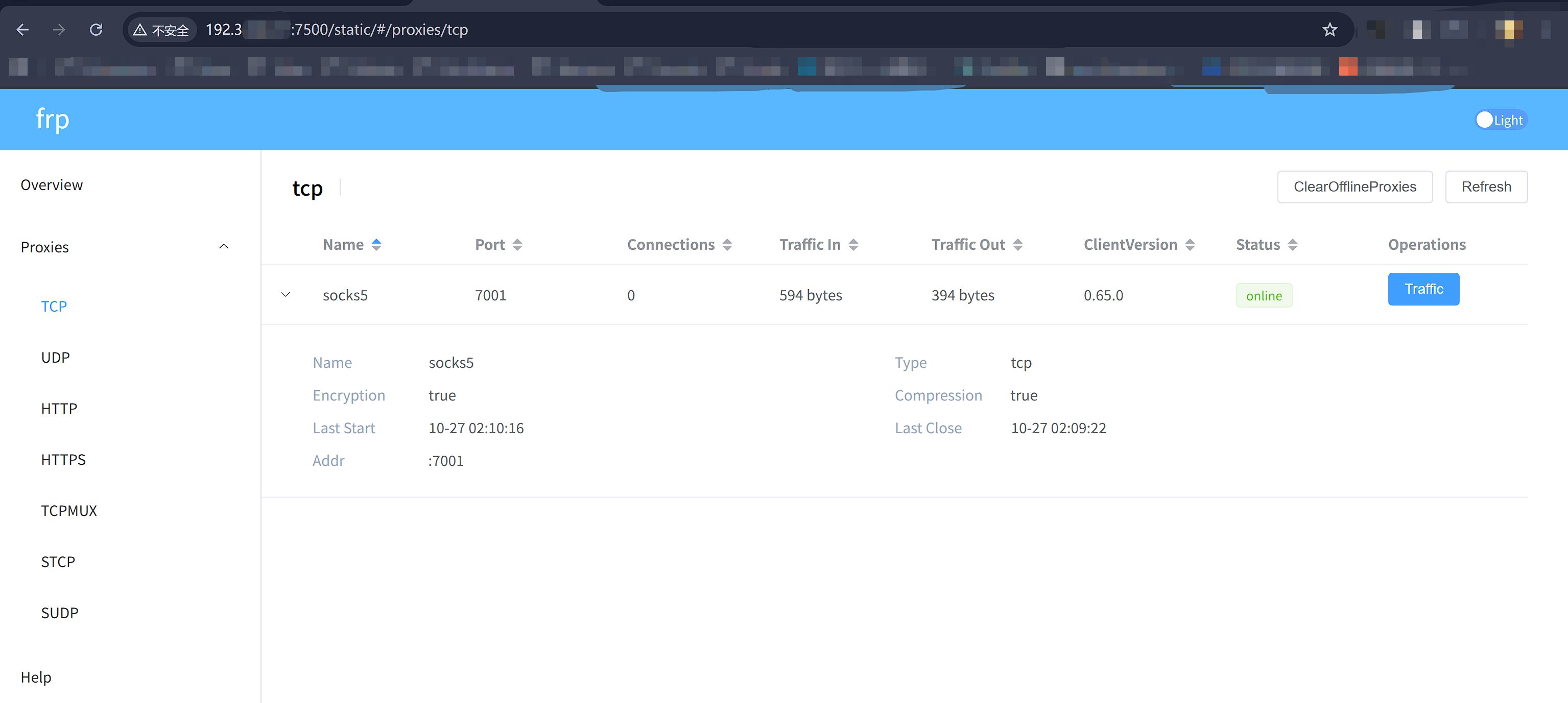
Task: Open the Help sidebar item
Action: point(36,677)
